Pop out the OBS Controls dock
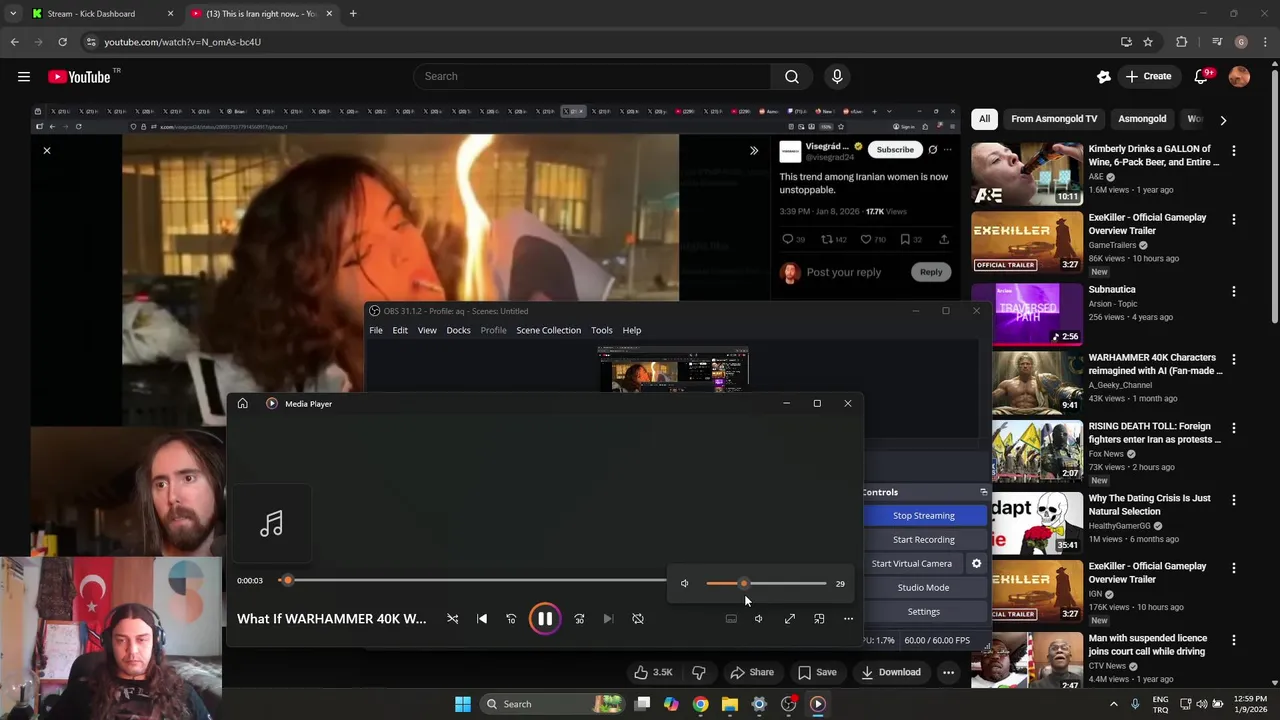Image resolution: width=1280 pixels, height=720 pixels. tap(983, 492)
